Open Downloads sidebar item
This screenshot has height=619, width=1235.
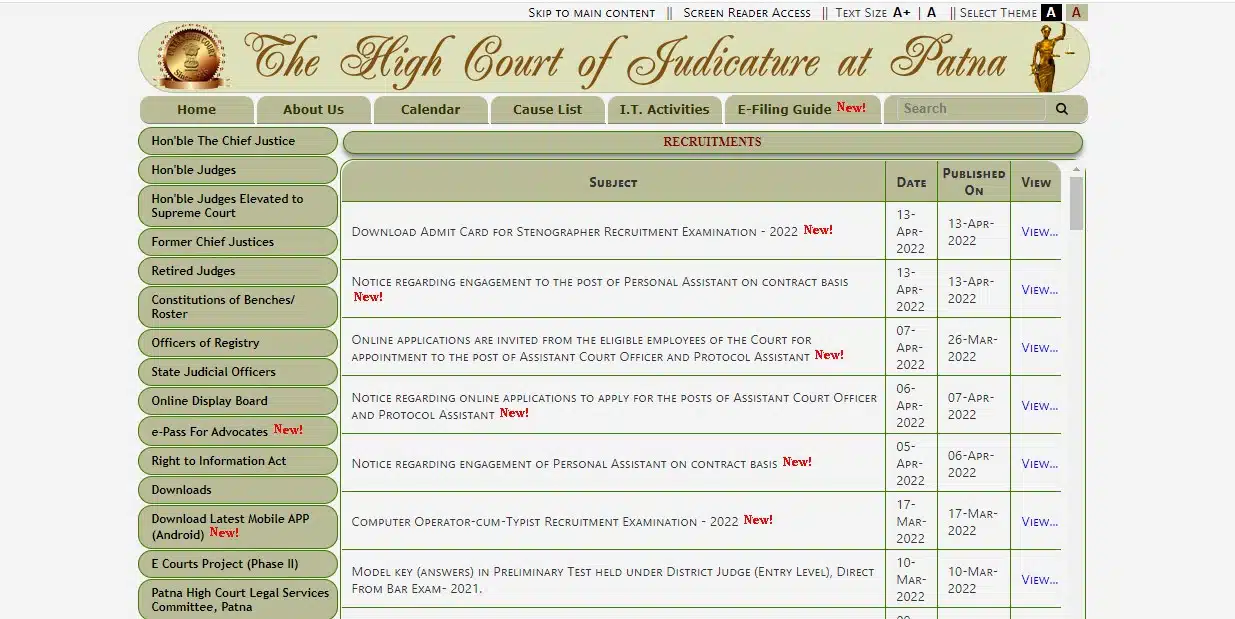click(238, 490)
